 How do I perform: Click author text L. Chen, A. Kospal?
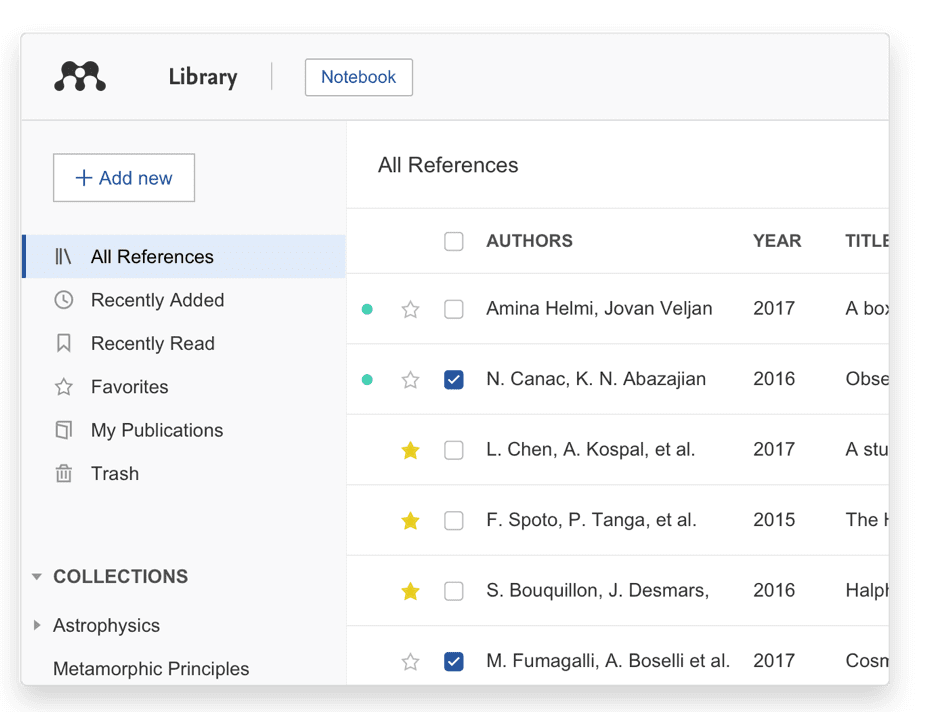click(x=590, y=449)
